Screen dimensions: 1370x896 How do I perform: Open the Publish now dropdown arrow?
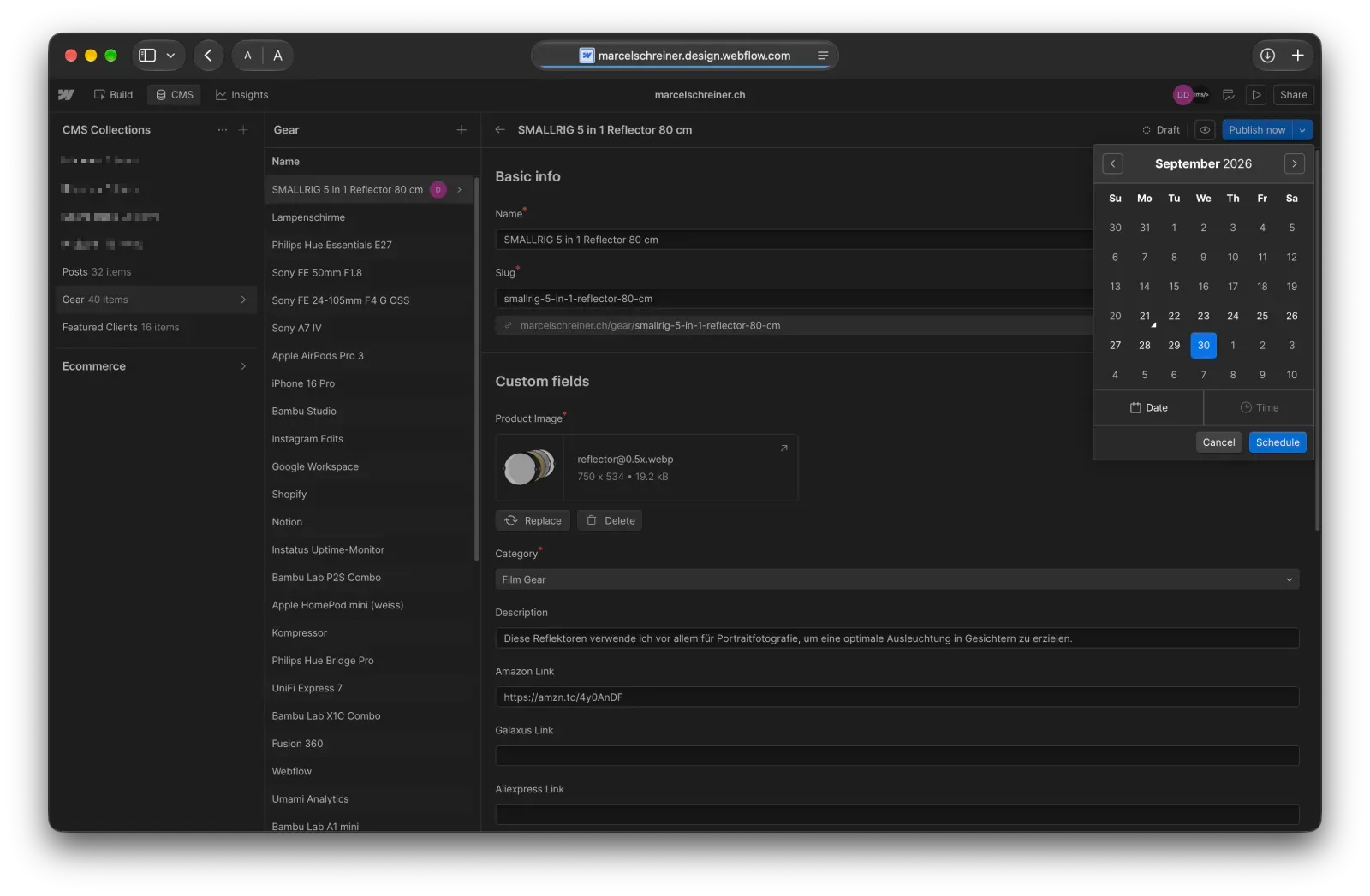(1302, 130)
